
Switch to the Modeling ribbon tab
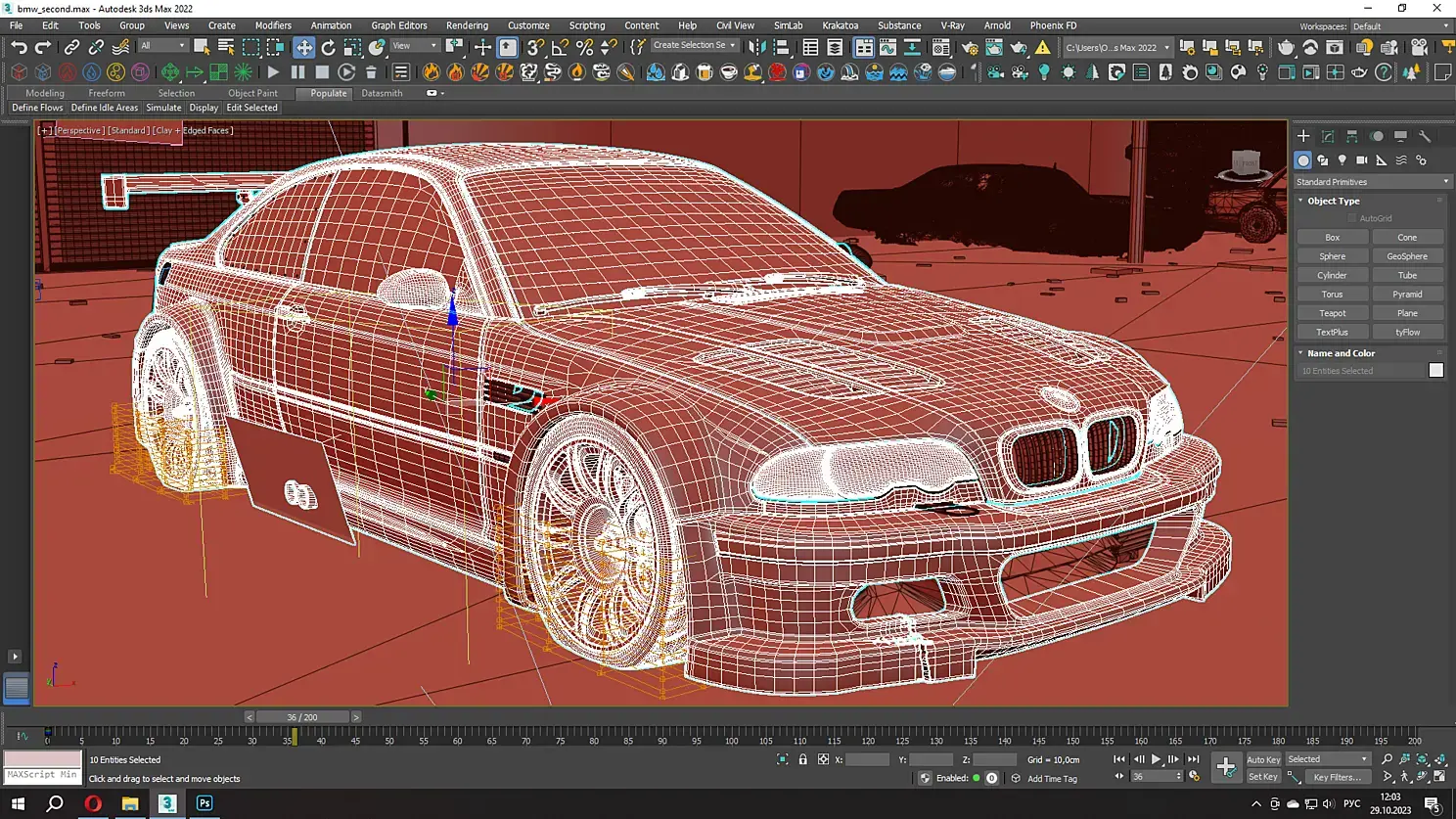click(x=45, y=93)
